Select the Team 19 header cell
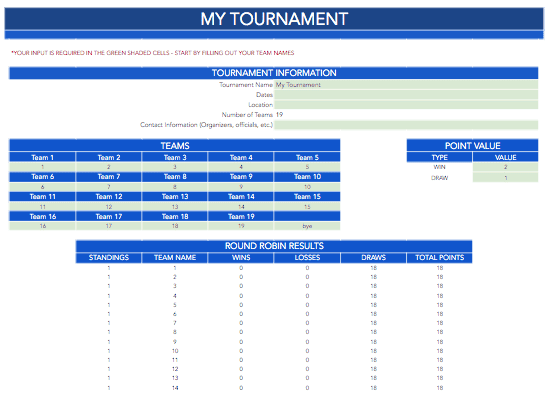Image resolution: width=551 pixels, height=400 pixels. pyautogui.click(x=241, y=217)
